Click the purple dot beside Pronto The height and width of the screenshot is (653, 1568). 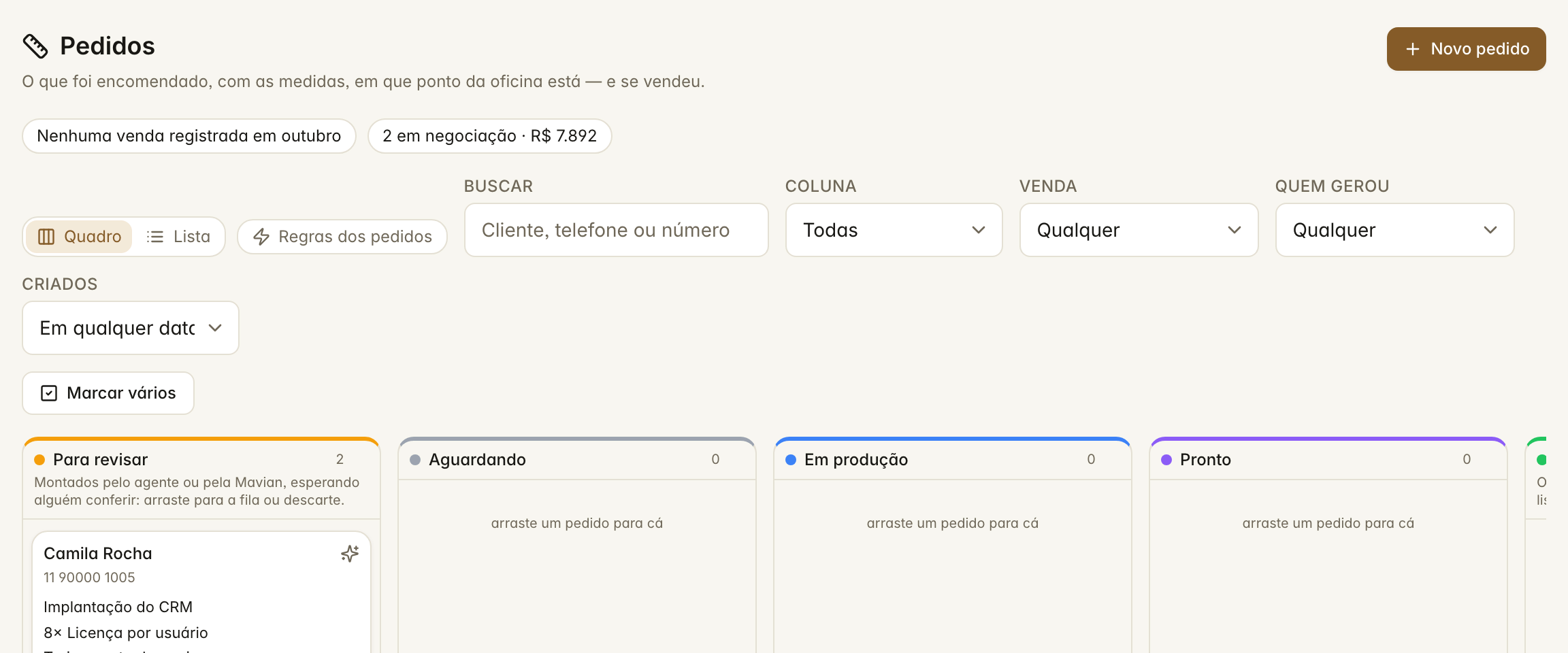pyautogui.click(x=1166, y=460)
